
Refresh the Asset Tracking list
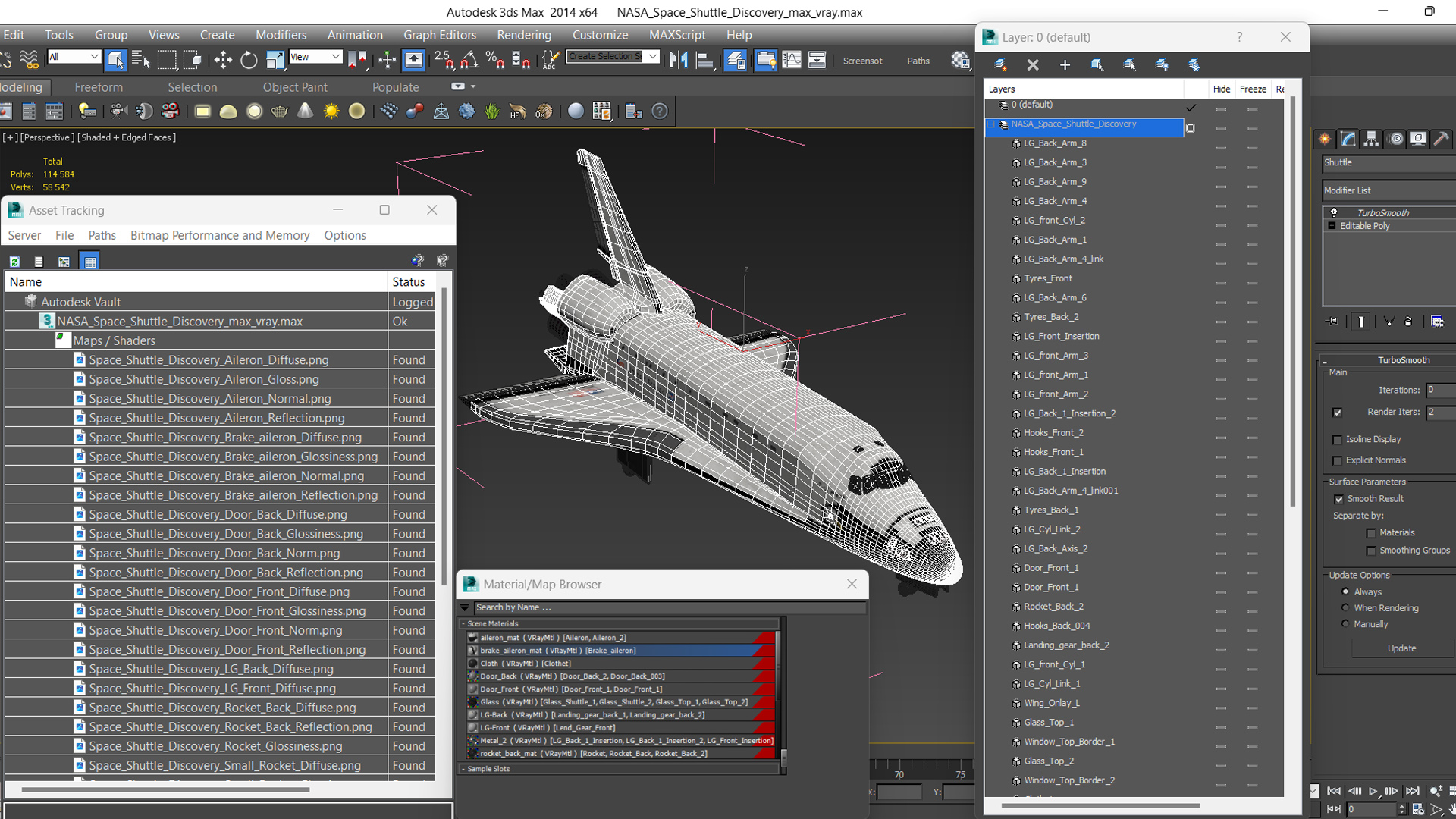14,262
